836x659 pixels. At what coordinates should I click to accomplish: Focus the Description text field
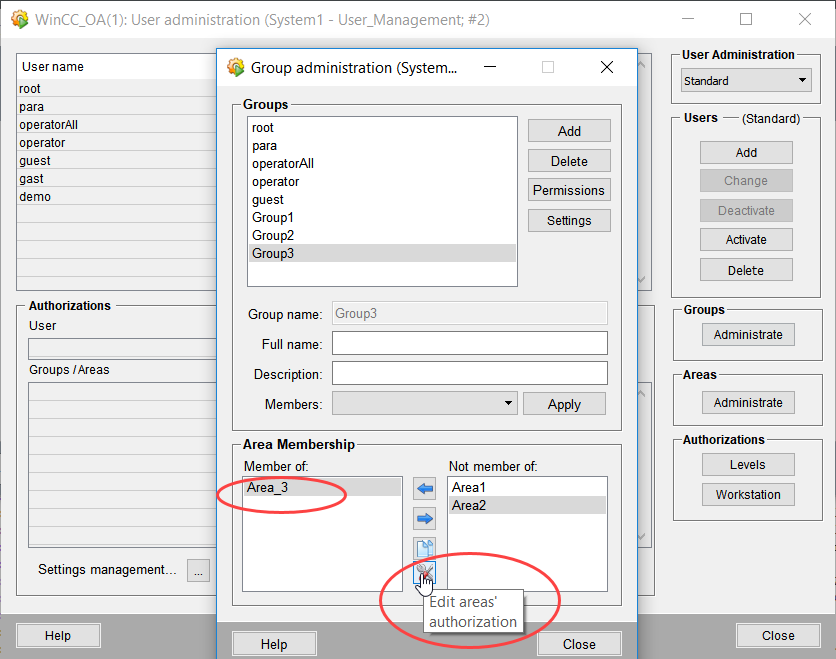click(469, 374)
